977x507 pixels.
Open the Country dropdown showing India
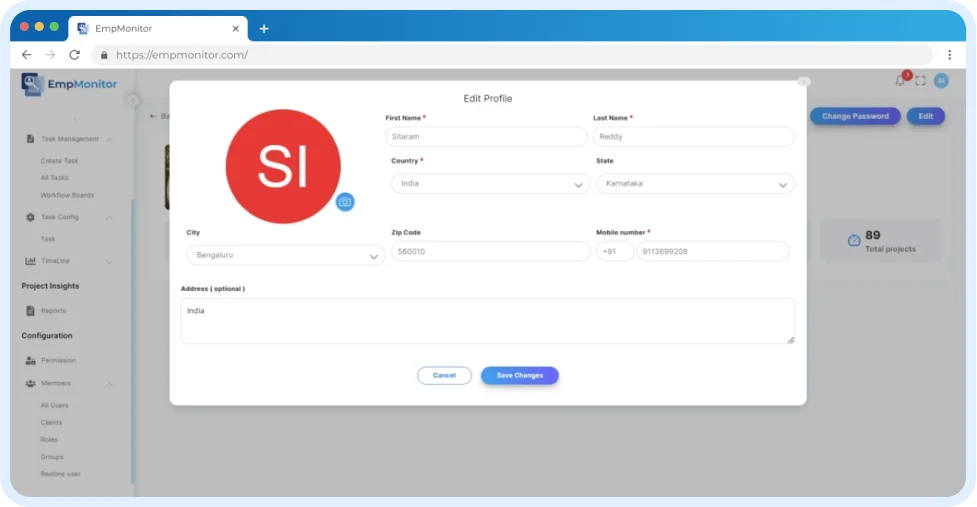(490, 184)
